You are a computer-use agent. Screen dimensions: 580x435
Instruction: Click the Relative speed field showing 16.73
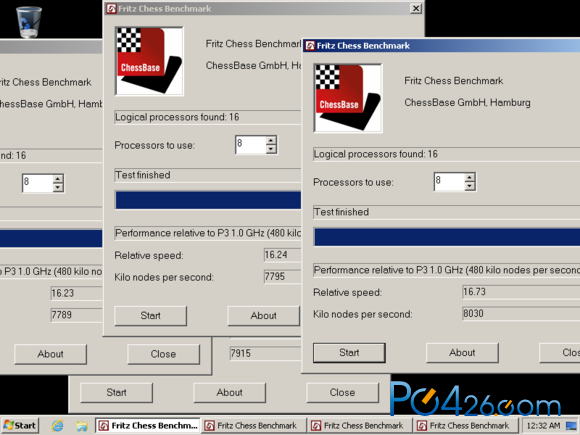point(521,292)
